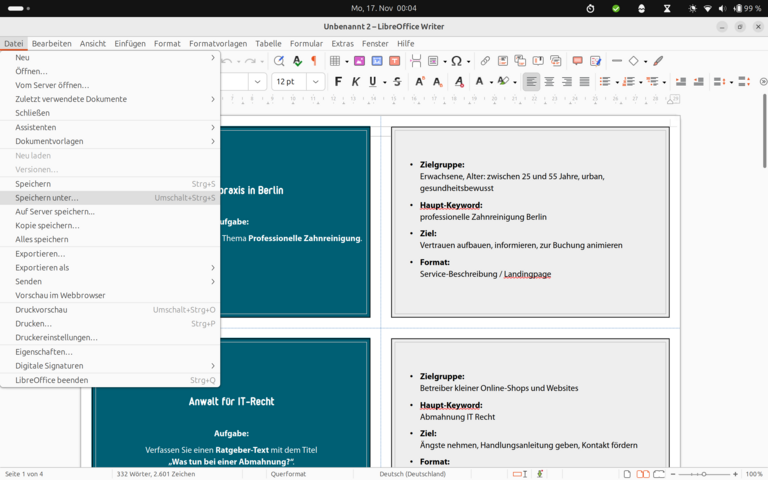This screenshot has width=768, height=480.
Task: Click the insert image icon
Action: point(360,61)
